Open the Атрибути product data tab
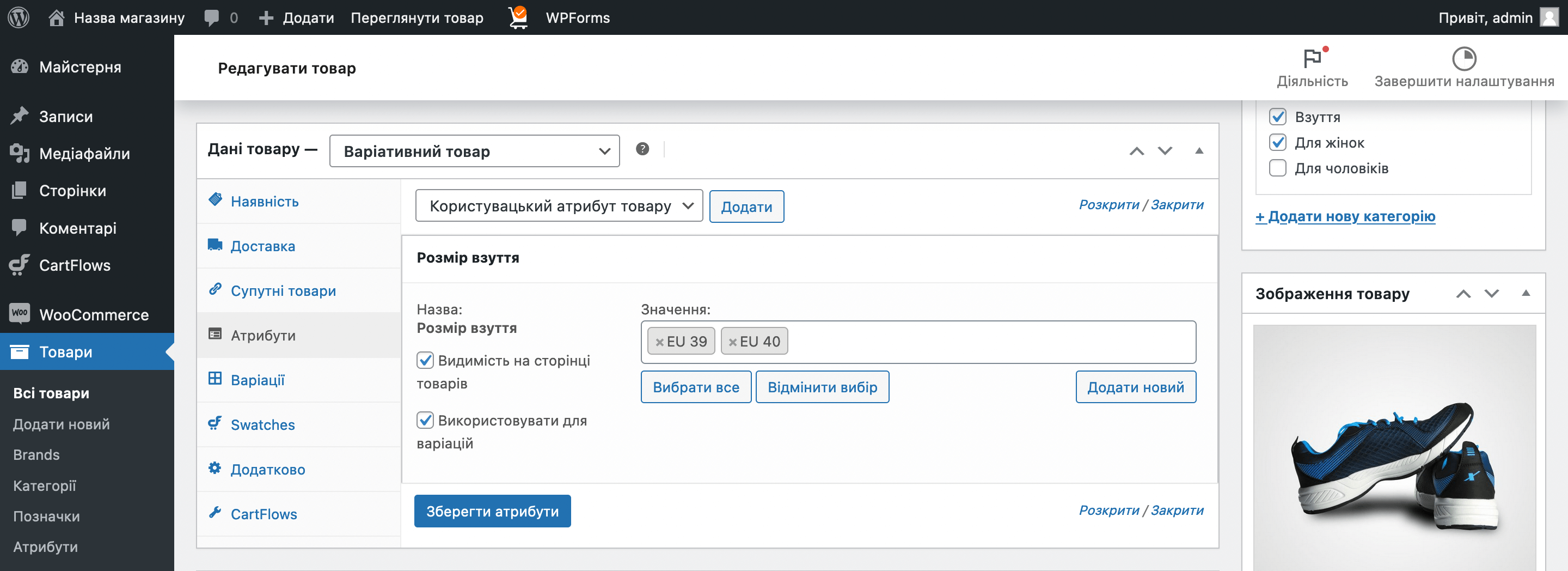 (x=298, y=335)
